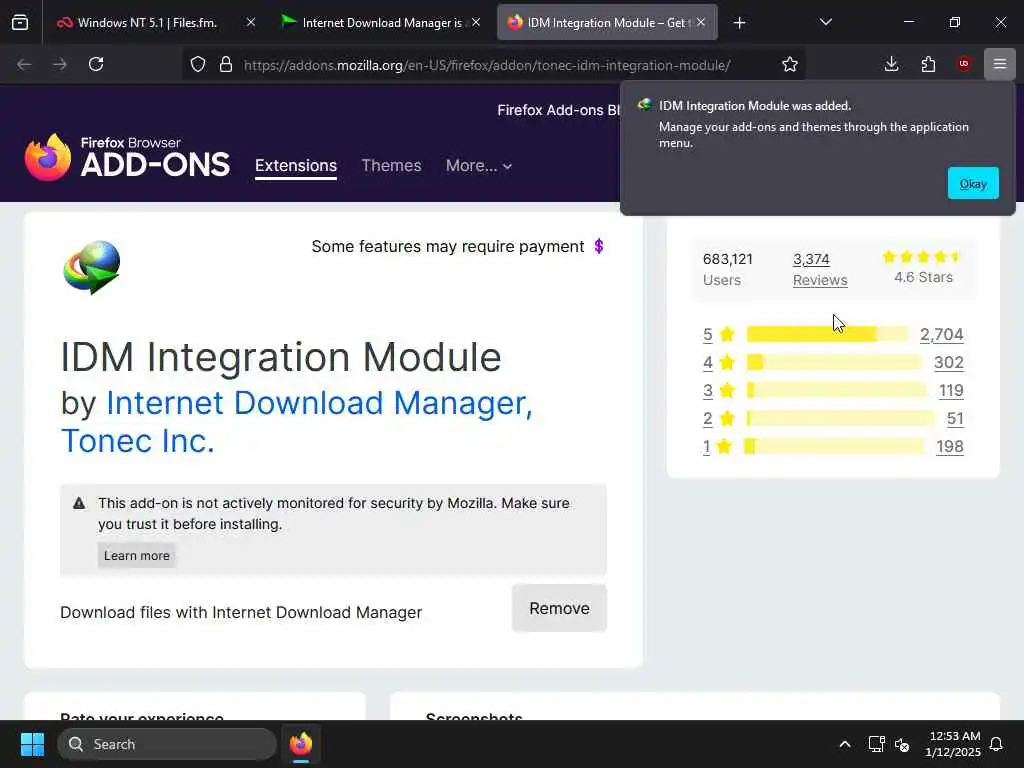Close the Windows NT 5.1 Files.fm tab
The image size is (1024, 768).
(251, 22)
